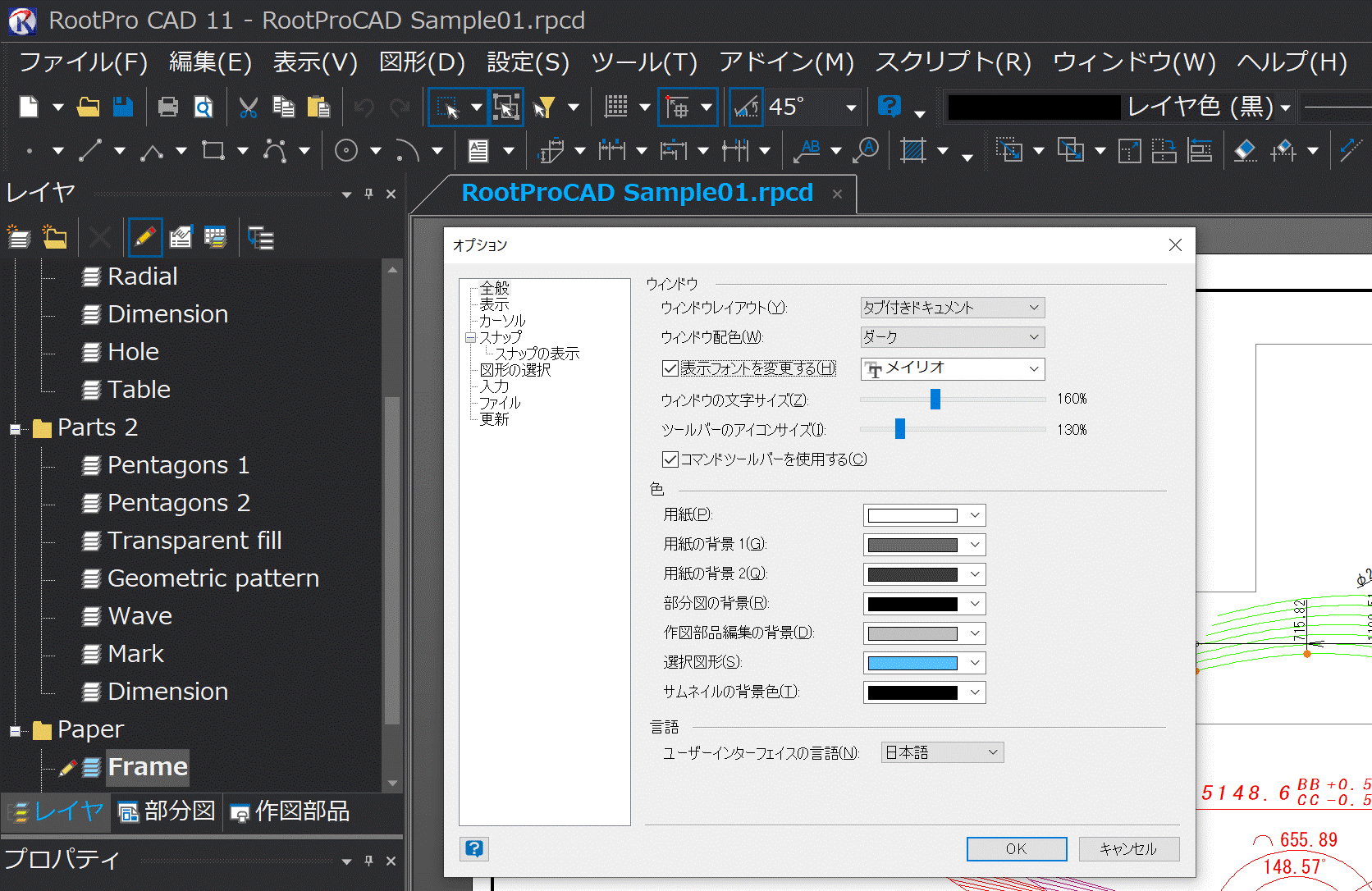1372x891 pixels.
Task: Collapse the スナップ tree node
Action: point(470,337)
